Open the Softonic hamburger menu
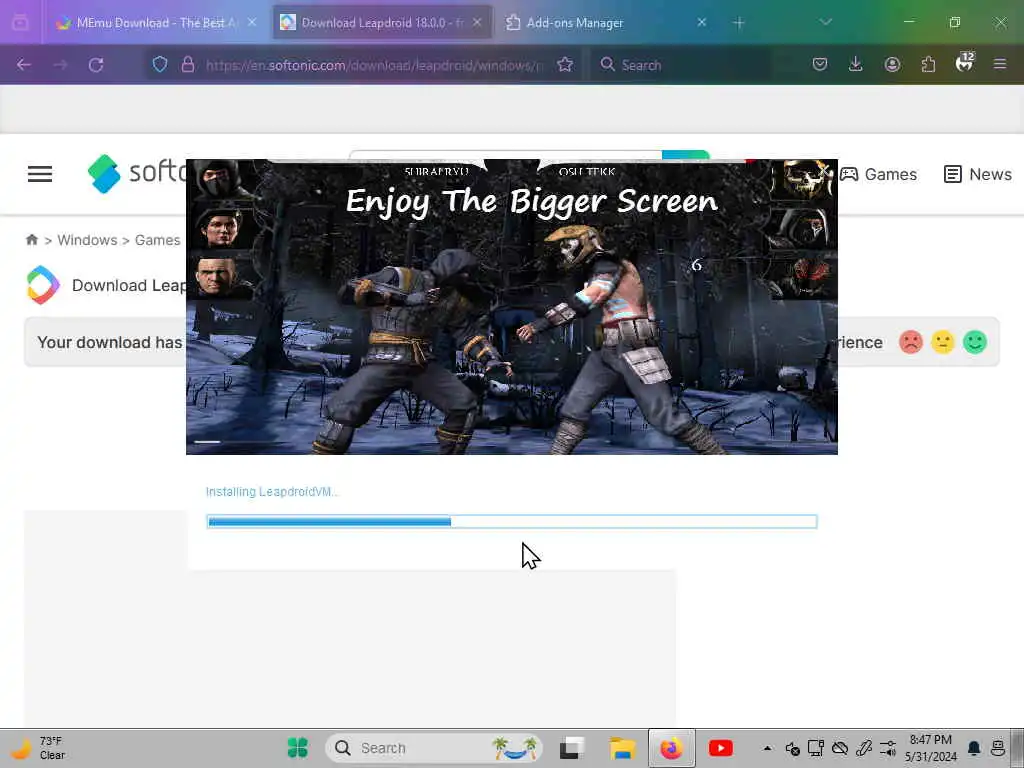This screenshot has height=768, width=1024. tap(40, 174)
